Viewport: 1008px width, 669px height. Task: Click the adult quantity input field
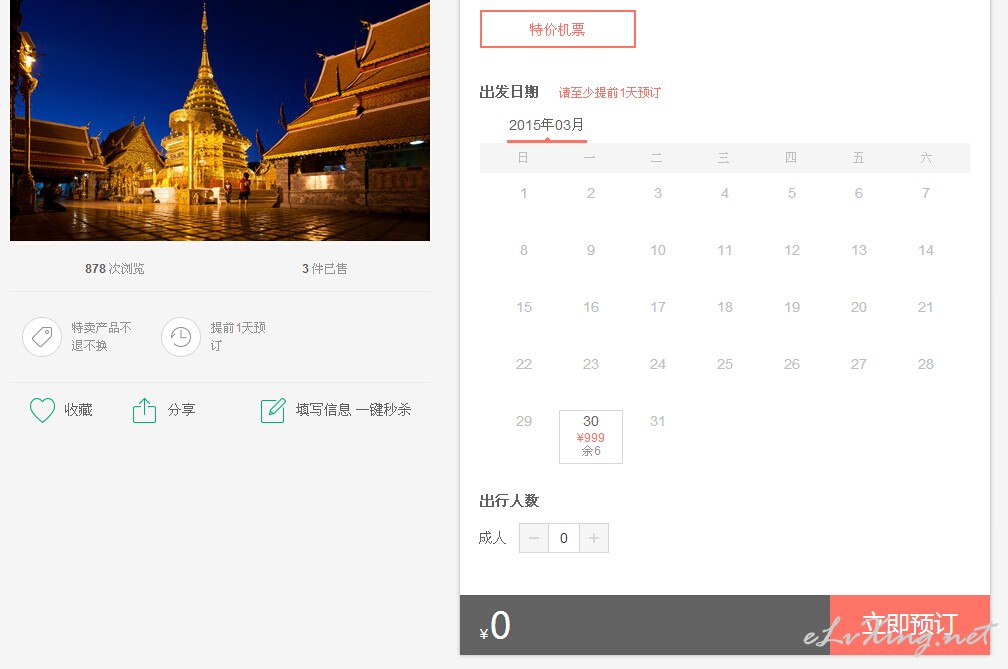[x=564, y=538]
